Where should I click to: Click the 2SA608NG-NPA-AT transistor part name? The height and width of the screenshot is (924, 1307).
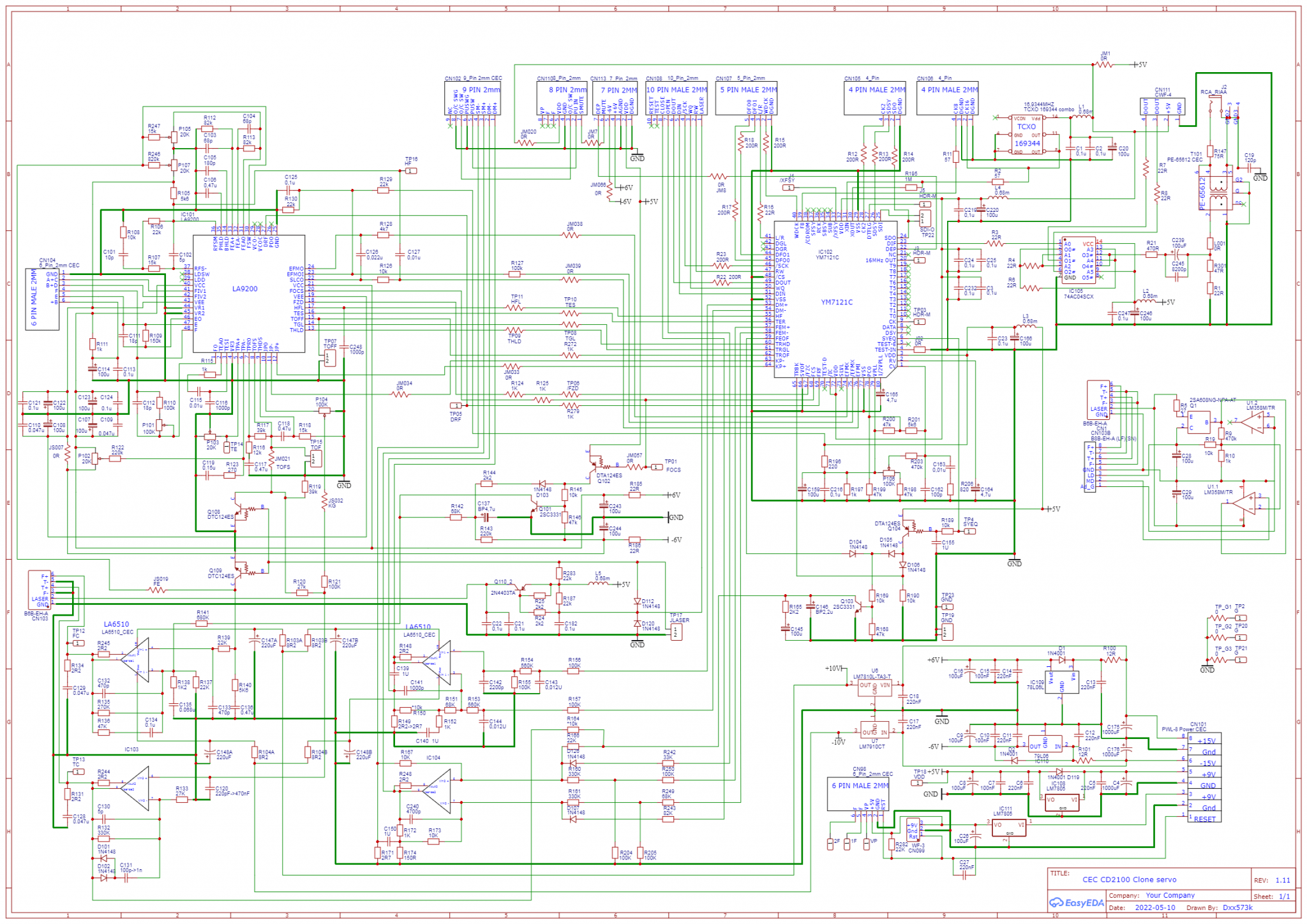click(1213, 400)
